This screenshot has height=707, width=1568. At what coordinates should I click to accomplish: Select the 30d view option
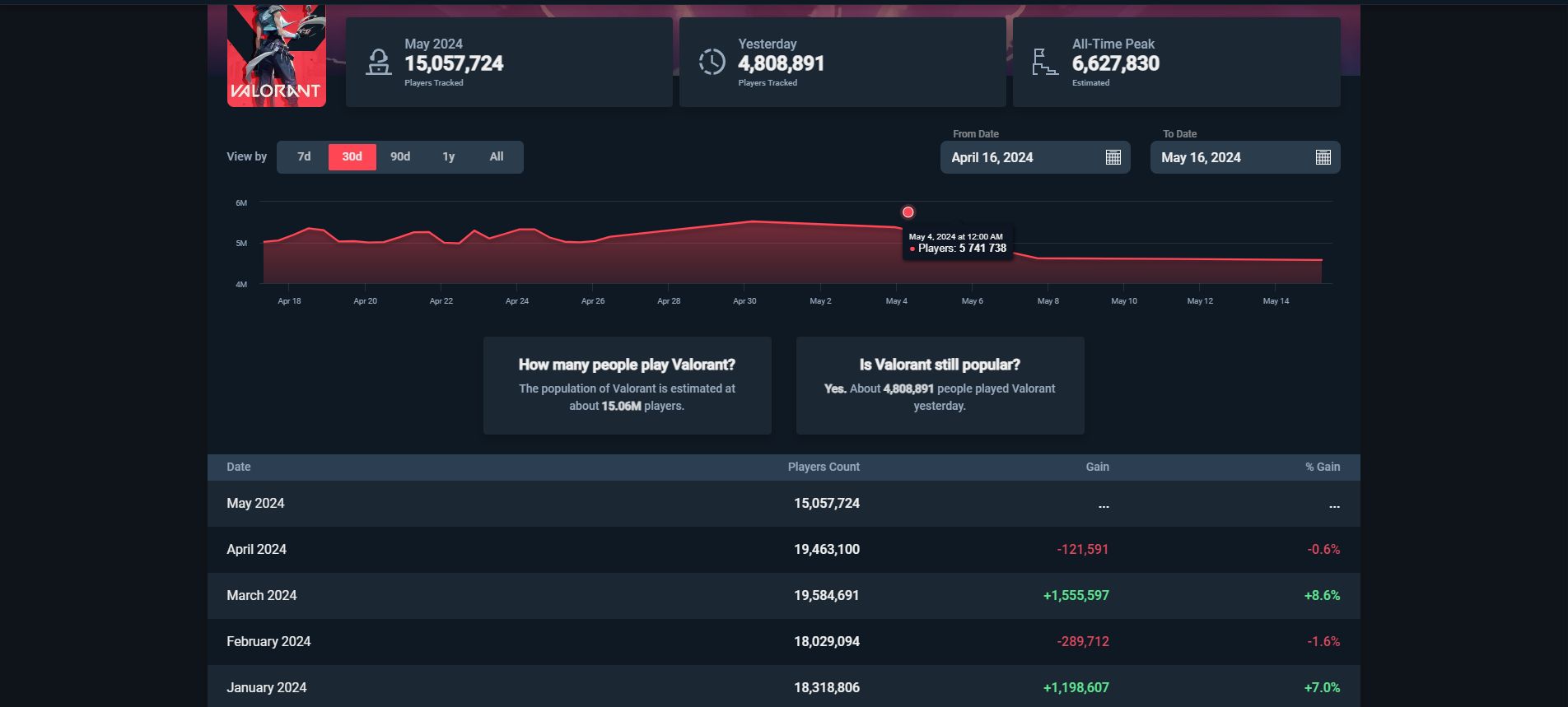(352, 156)
